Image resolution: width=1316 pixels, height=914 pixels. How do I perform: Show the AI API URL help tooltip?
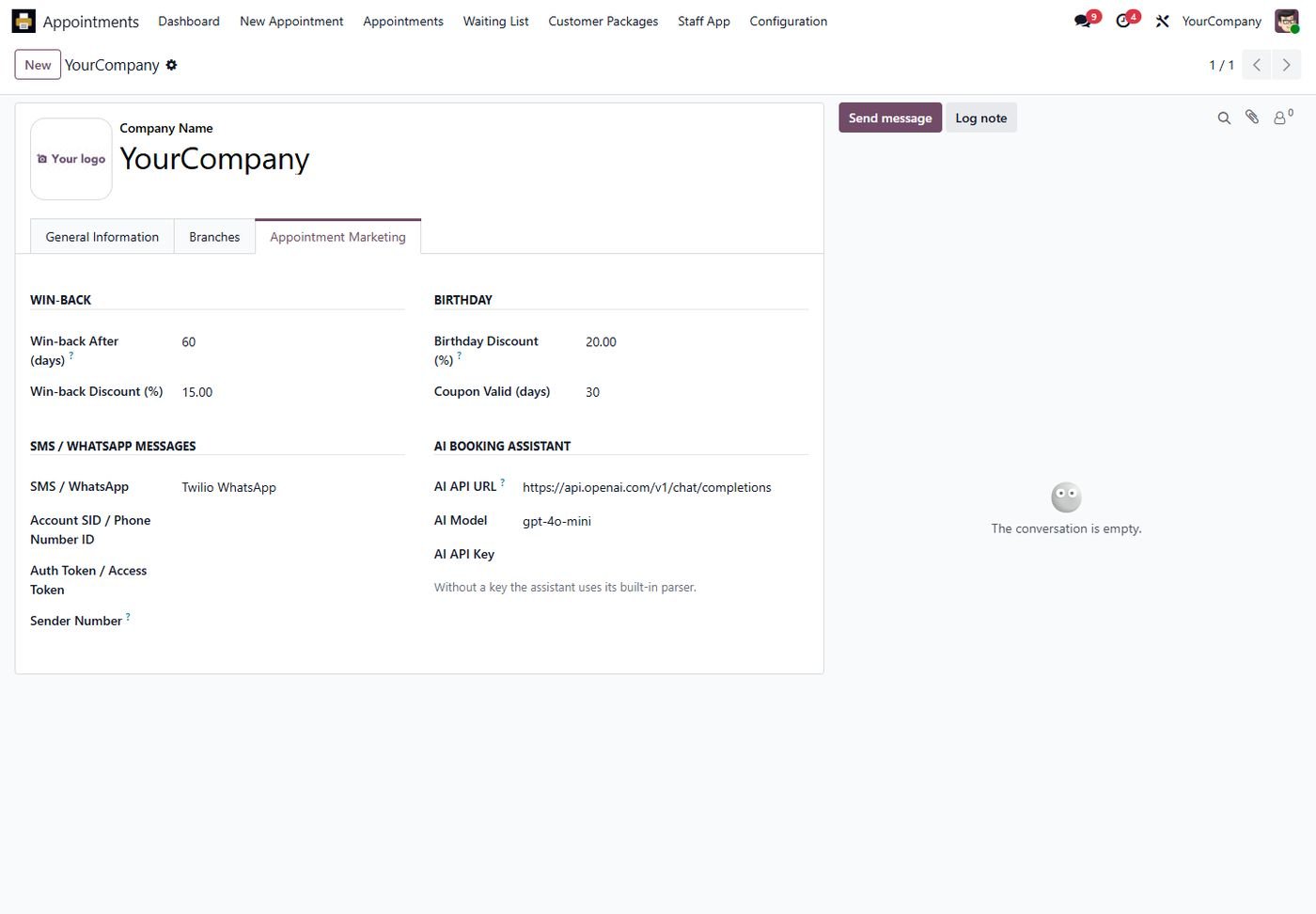pyautogui.click(x=503, y=482)
